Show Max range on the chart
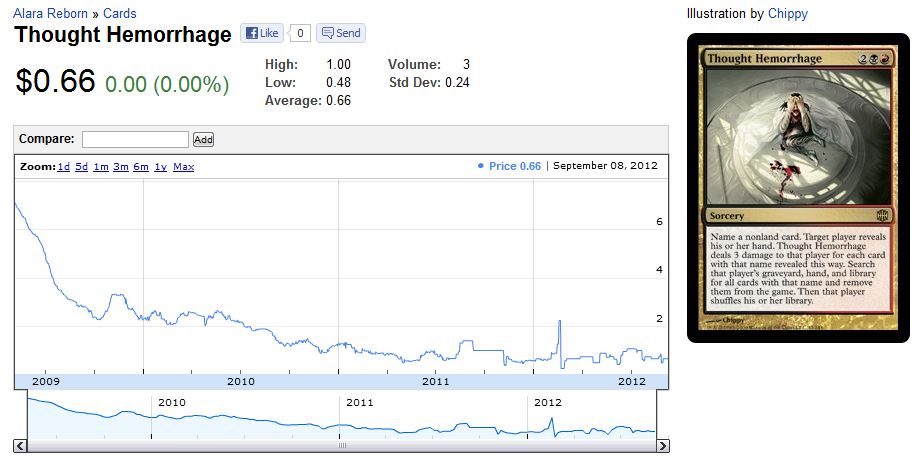The width and height of the screenshot is (920, 465). click(x=183, y=167)
